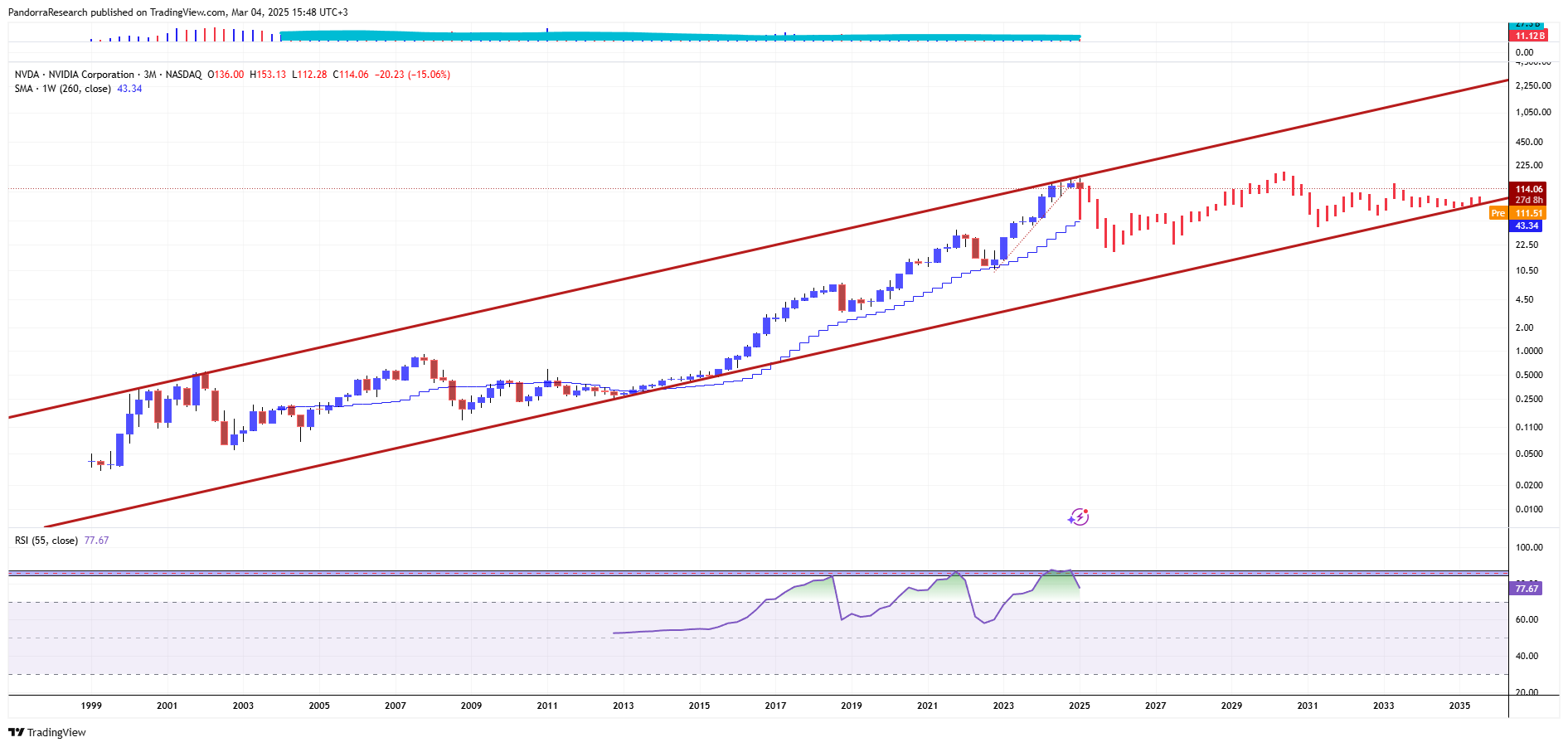Click the 2.00 price axis label
Screen dimensions: 1568x747
tap(1524, 327)
